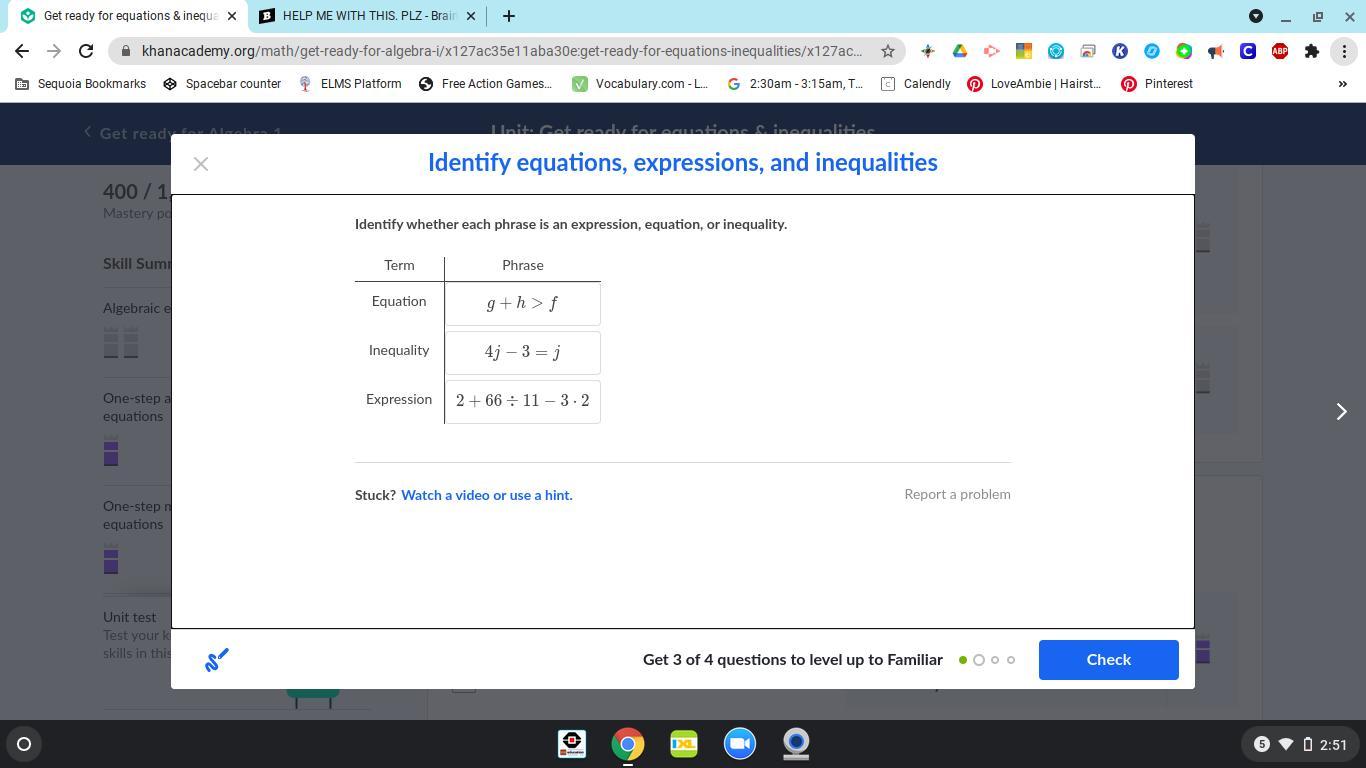
Task: Switch to 'HELP ME WITH THIS' Brainly tab
Action: (366, 16)
